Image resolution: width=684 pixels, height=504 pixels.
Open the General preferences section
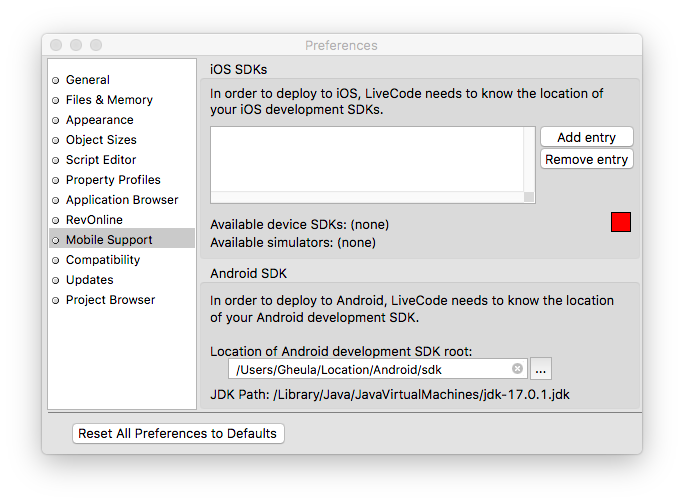point(88,80)
